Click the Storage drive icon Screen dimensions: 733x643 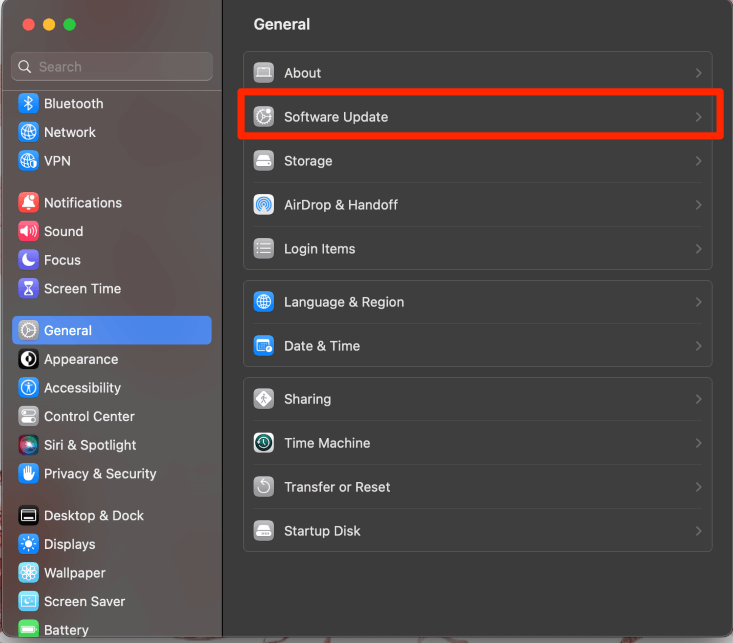(x=264, y=161)
